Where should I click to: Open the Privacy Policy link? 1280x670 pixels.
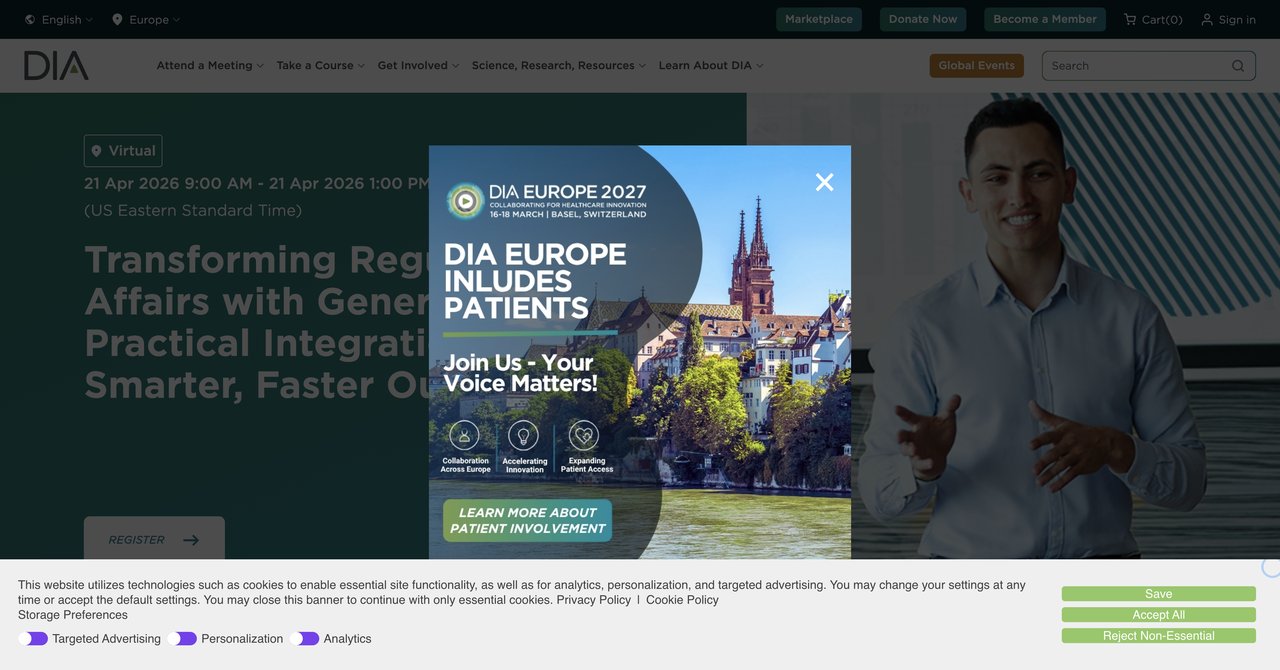(594, 600)
